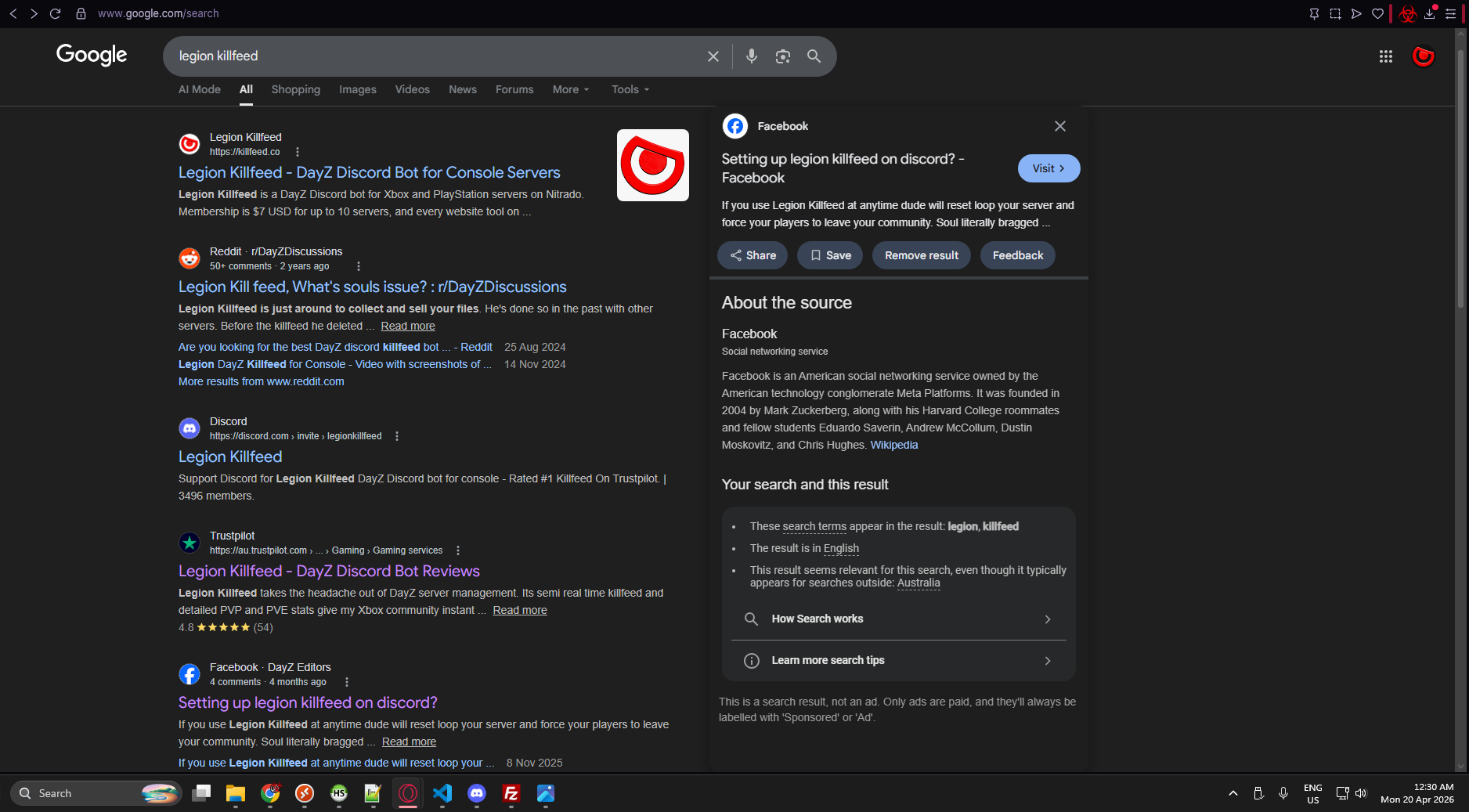Open the volume control in system tray

[x=1361, y=793]
